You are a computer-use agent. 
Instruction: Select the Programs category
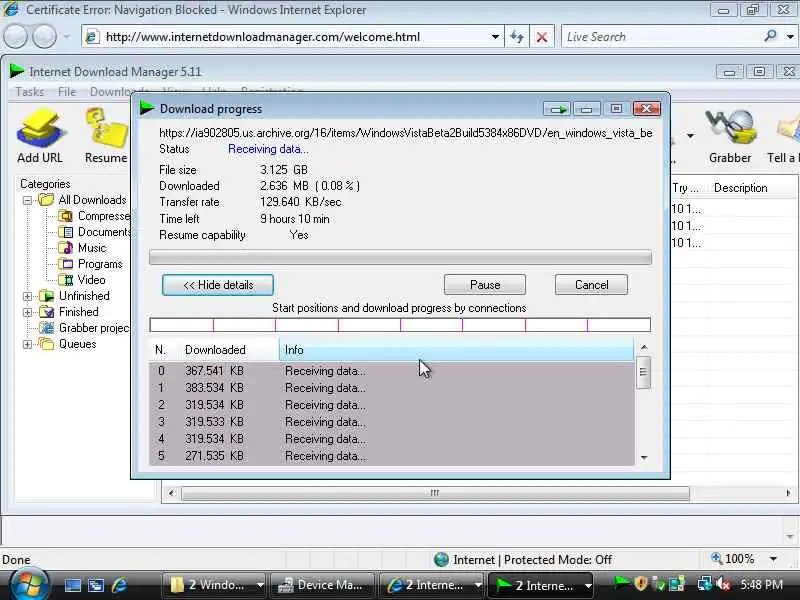click(91, 264)
